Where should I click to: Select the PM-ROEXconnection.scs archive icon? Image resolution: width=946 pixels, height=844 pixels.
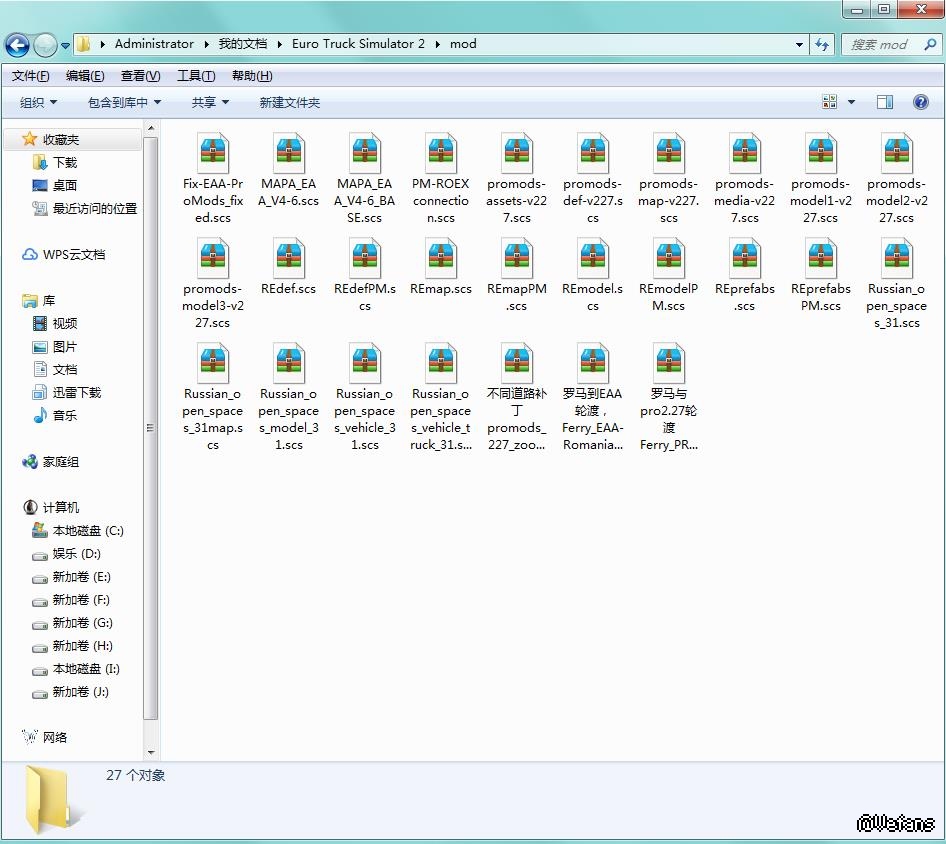pyautogui.click(x=441, y=154)
